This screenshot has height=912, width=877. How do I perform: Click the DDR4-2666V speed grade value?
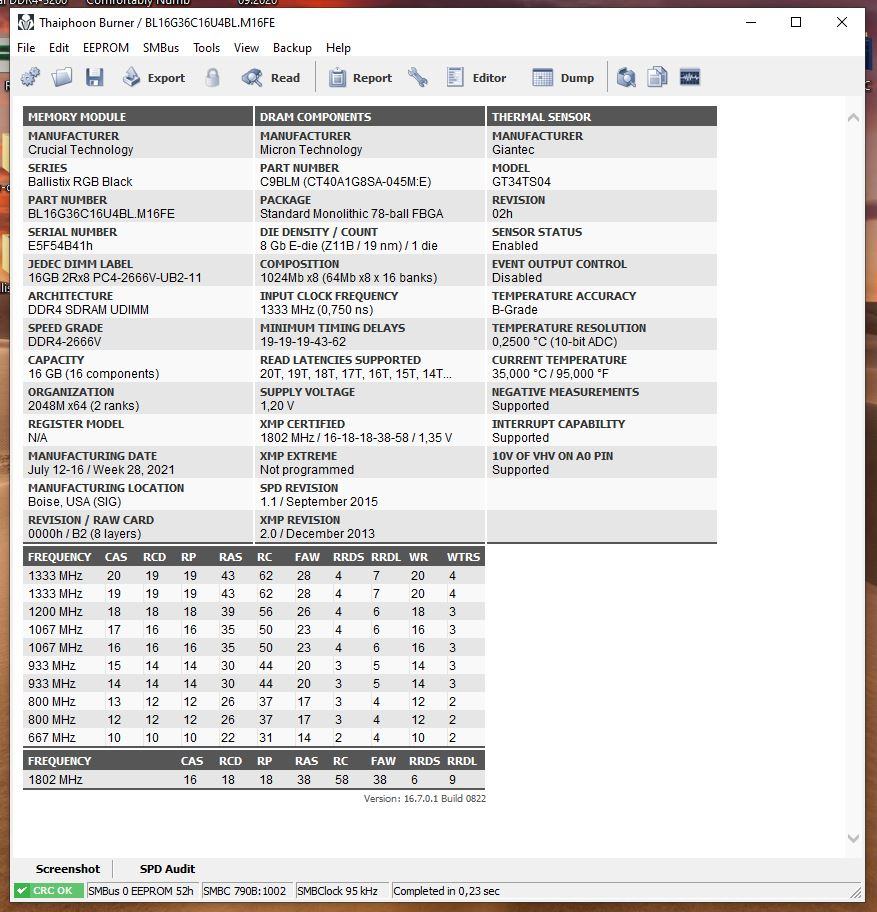(65, 341)
